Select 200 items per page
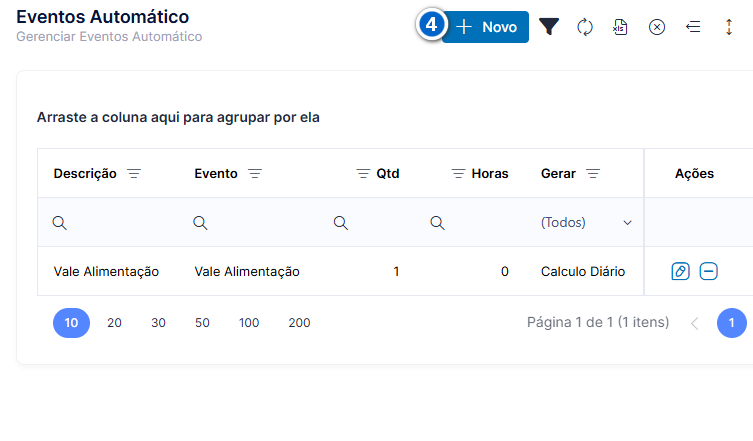The image size is (753, 441). click(x=299, y=323)
